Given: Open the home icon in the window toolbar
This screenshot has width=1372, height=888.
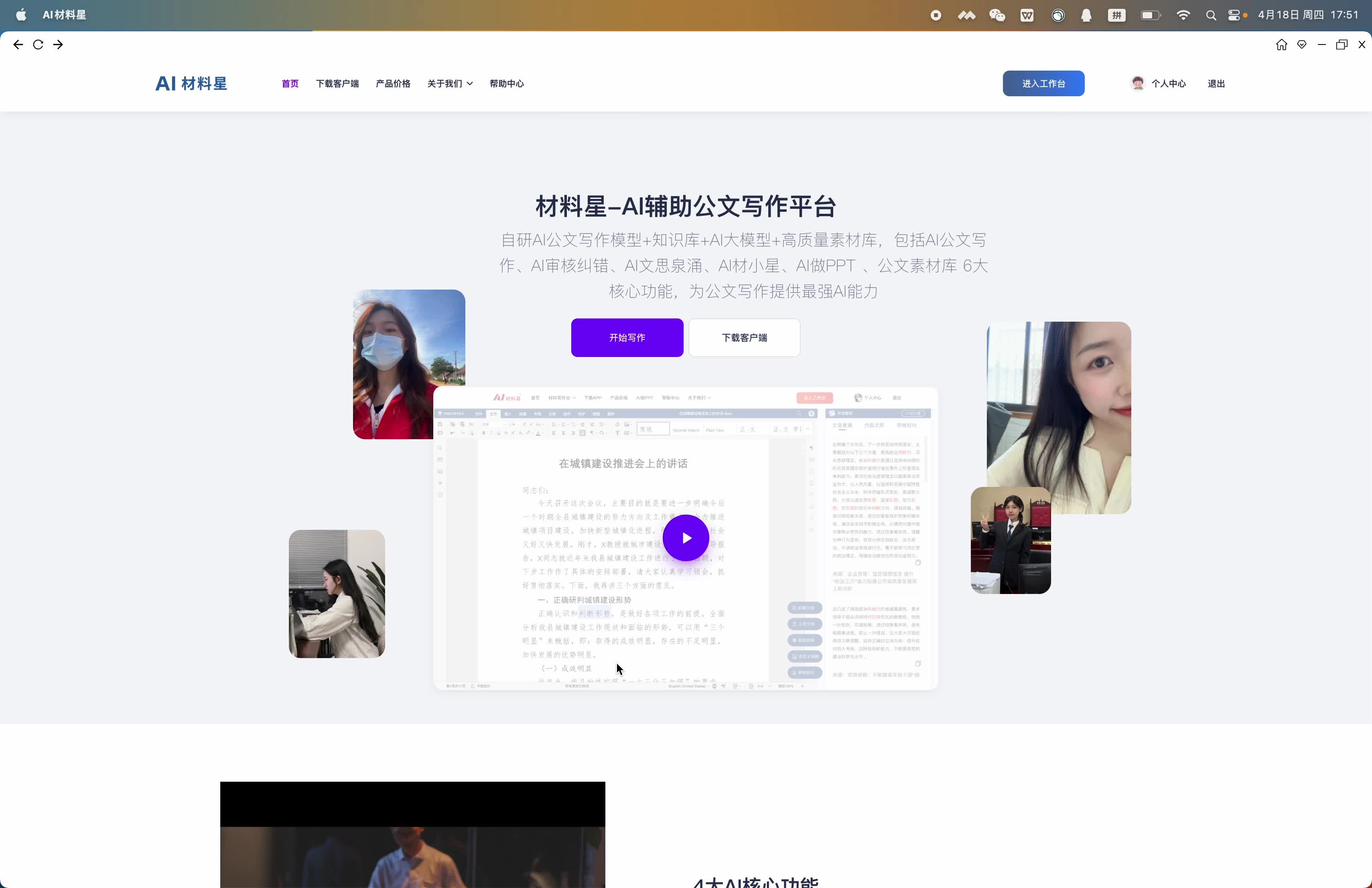Looking at the screenshot, I should pos(1281,45).
